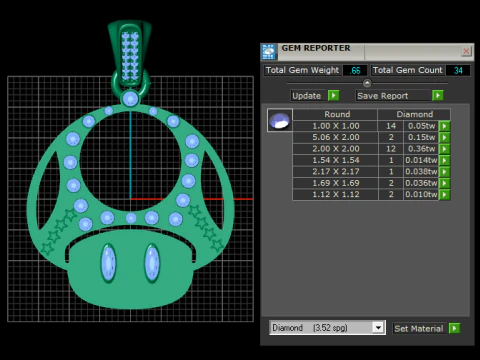Image resolution: width=480 pixels, height=360 pixels.
Task: Click the 0.36tw weight cell
Action: coord(421,149)
